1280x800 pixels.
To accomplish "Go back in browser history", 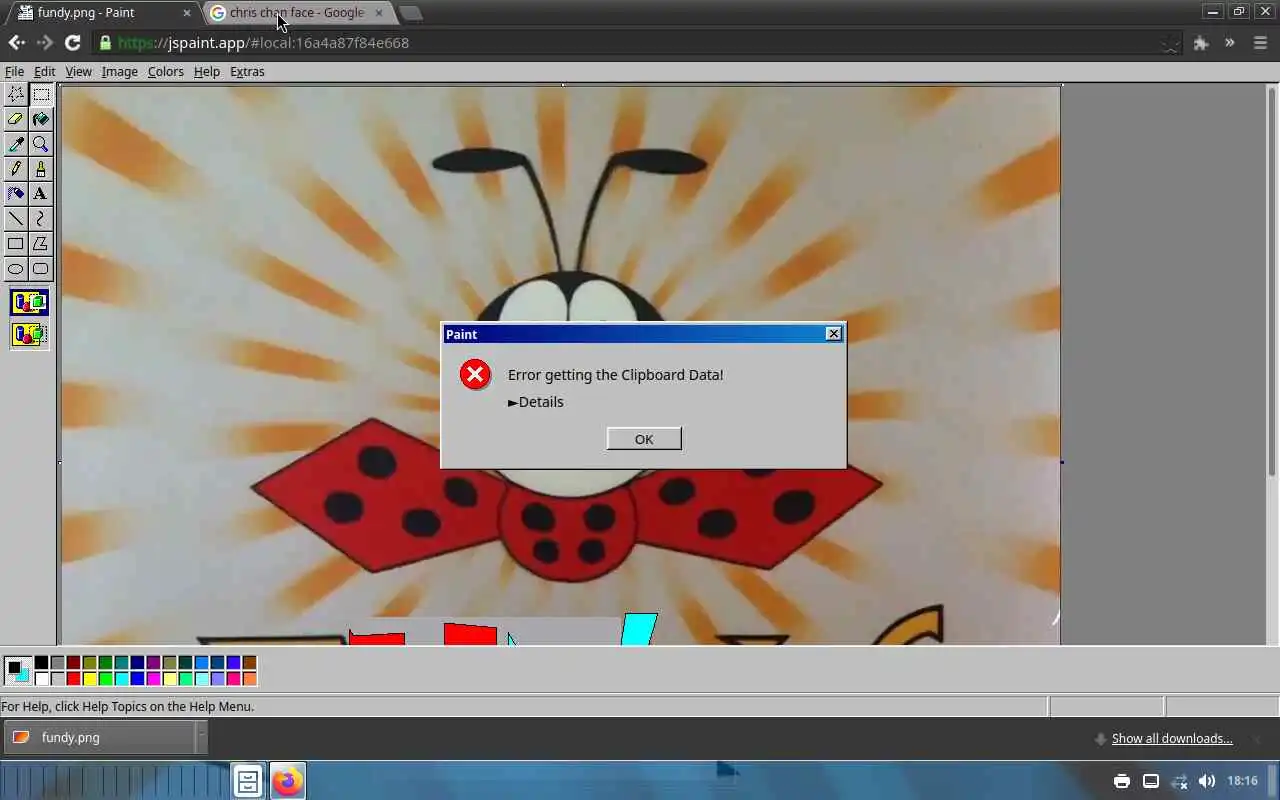I will [x=16, y=43].
